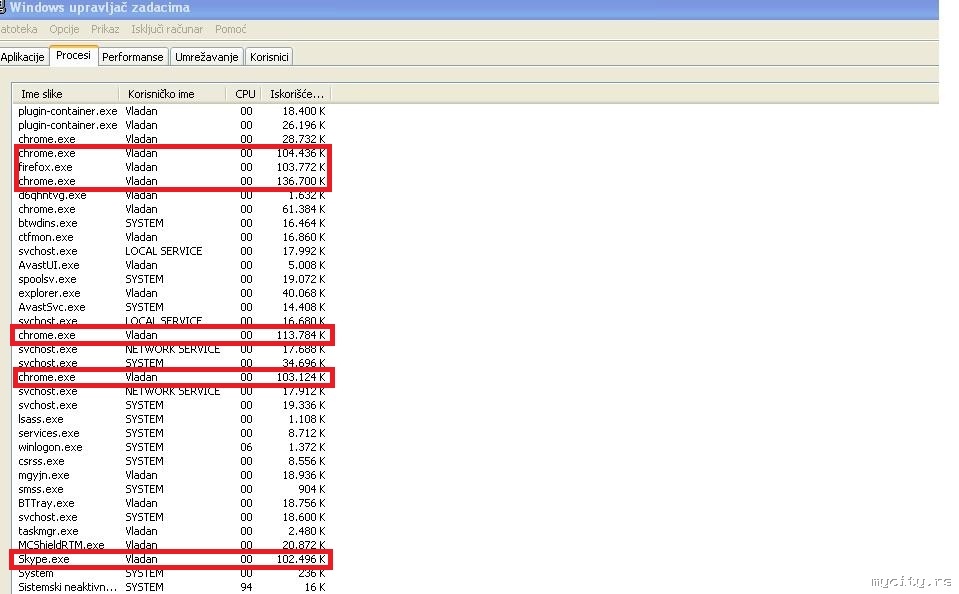The width and height of the screenshot is (959, 594).
Task: Select the Sistemski neaktivn... process row
Action: (171, 587)
